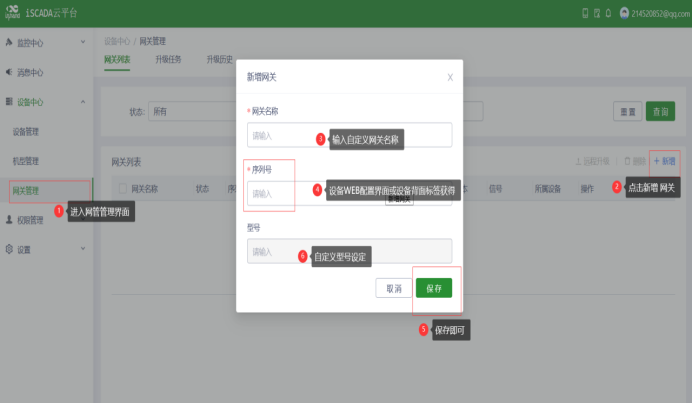692x403 pixels.
Task: Open the notification bell icon
Action: pyautogui.click(x=607, y=13)
